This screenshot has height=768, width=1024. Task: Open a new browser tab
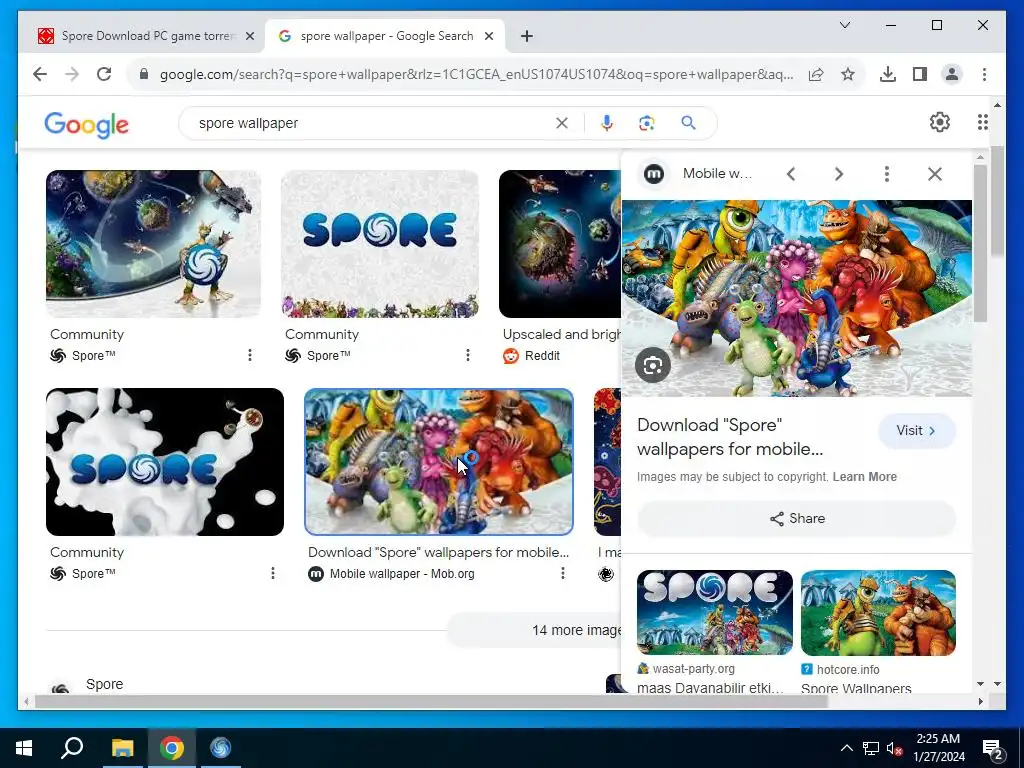(526, 36)
